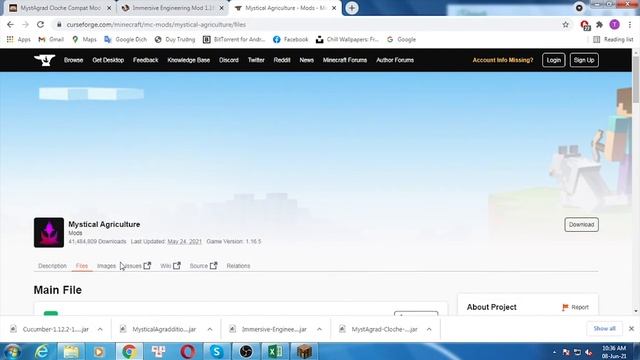Open the Chrome three-dot menu
Image resolution: width=640 pixels, height=360 pixels.
(630, 24)
